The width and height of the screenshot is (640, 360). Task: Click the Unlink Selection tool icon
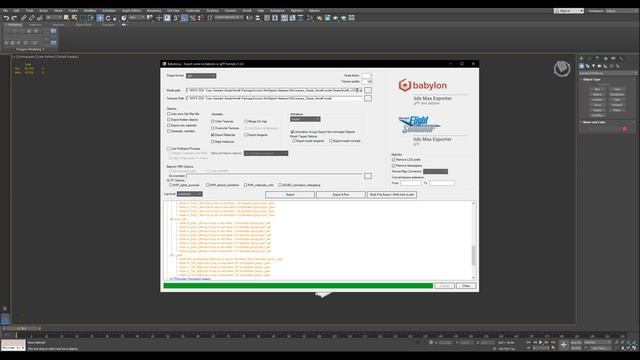pyautogui.click(x=32, y=18)
